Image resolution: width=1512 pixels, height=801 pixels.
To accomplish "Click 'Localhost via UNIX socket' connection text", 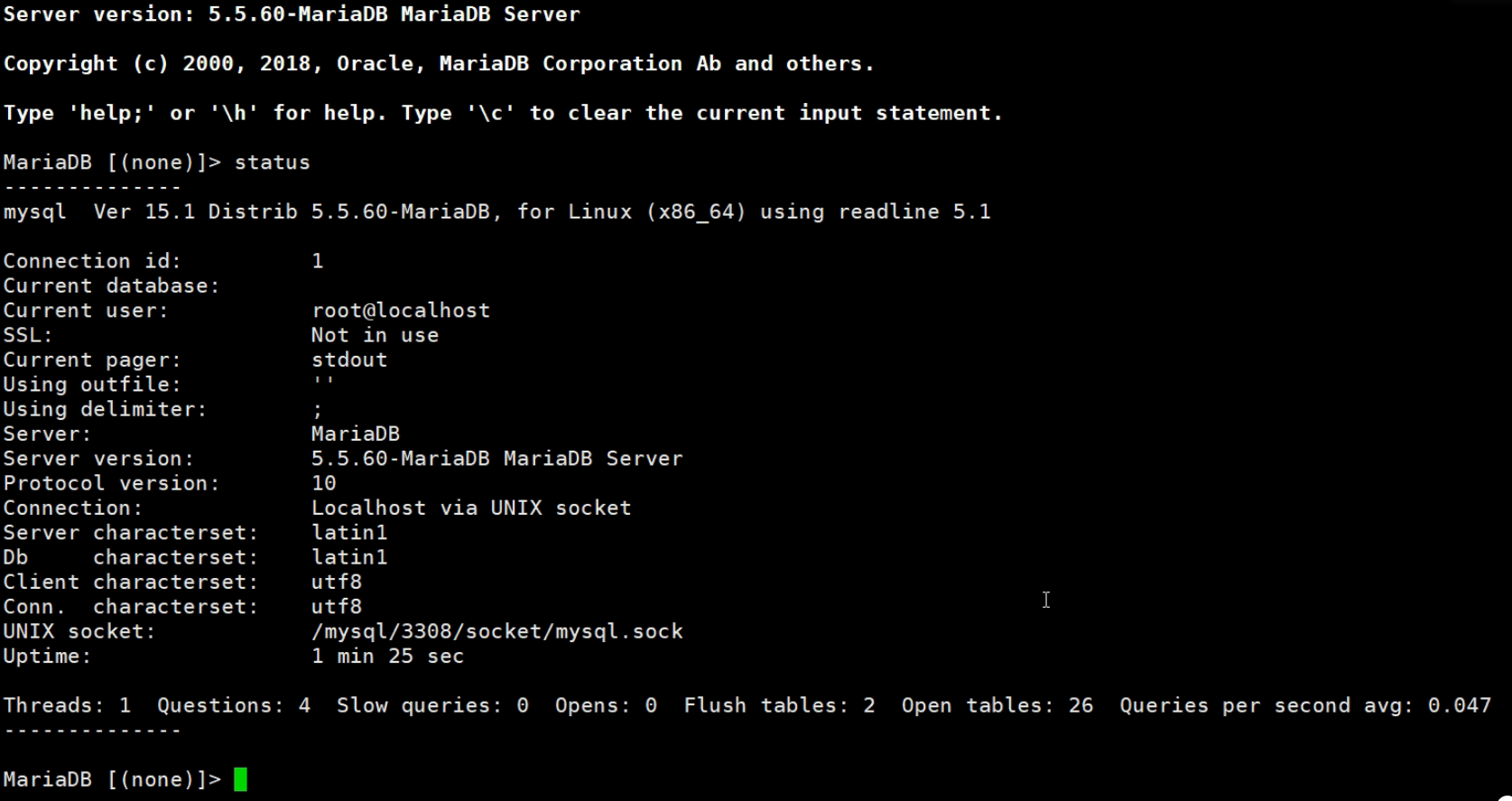I will click(x=470, y=508).
